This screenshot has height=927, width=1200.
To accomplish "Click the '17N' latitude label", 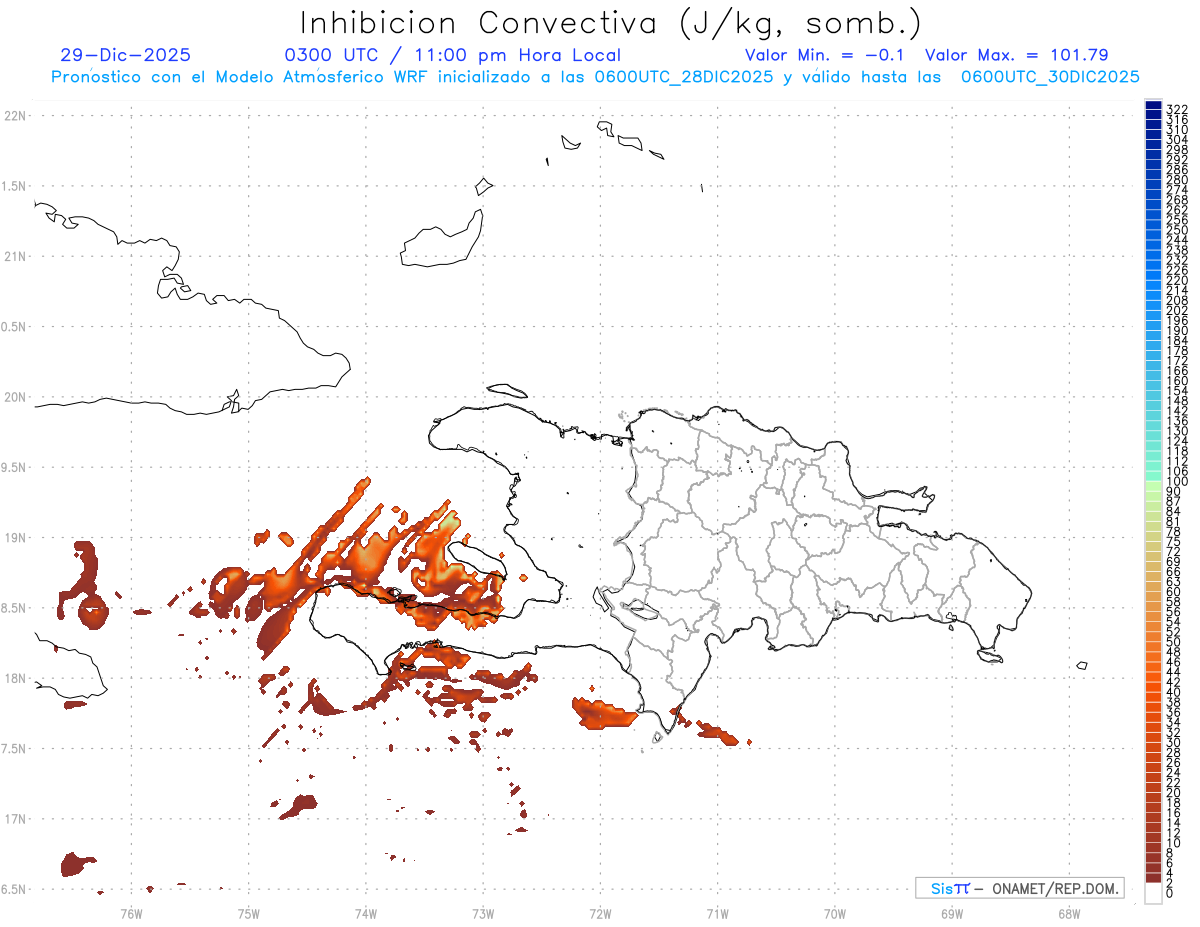I will click(x=14, y=819).
